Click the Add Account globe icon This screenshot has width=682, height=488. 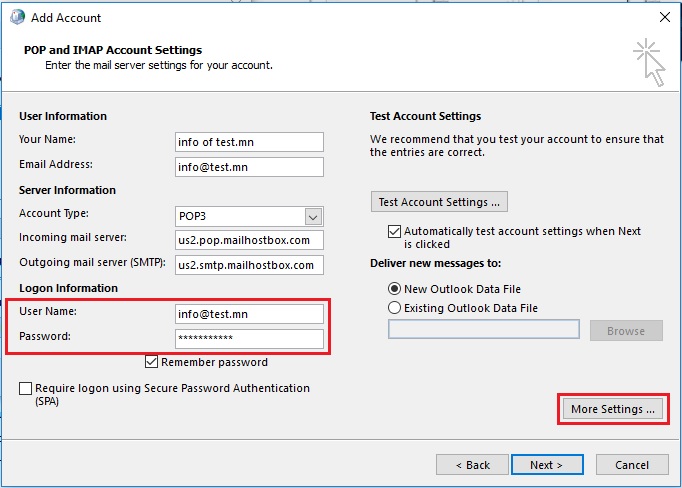click(17, 17)
